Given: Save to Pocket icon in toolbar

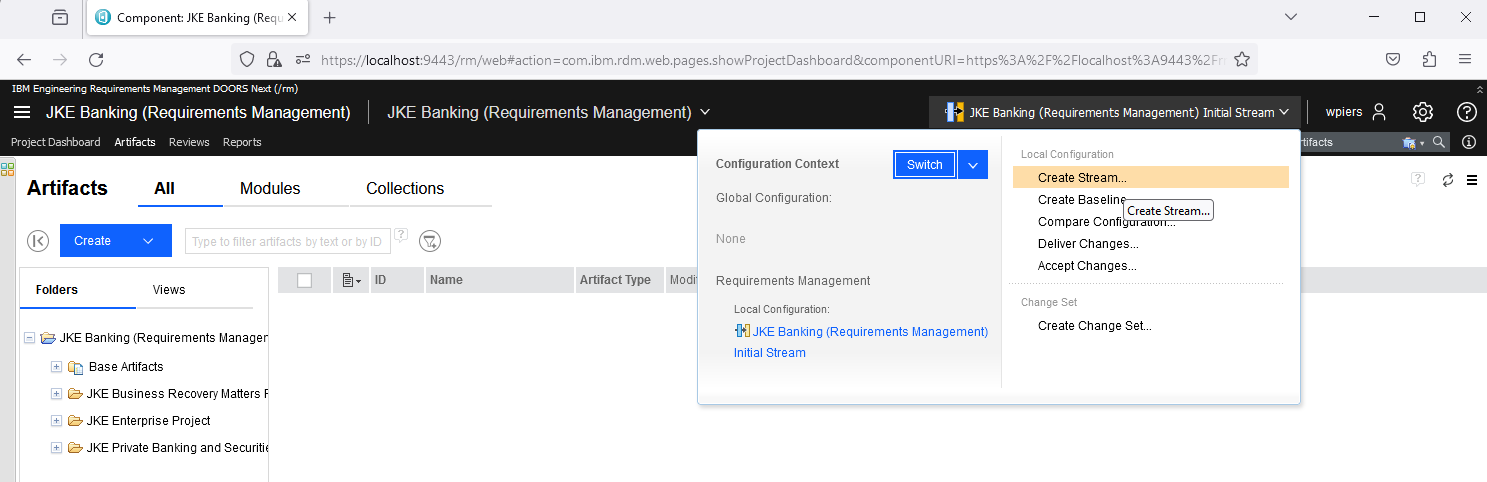Looking at the screenshot, I should (1392, 59).
